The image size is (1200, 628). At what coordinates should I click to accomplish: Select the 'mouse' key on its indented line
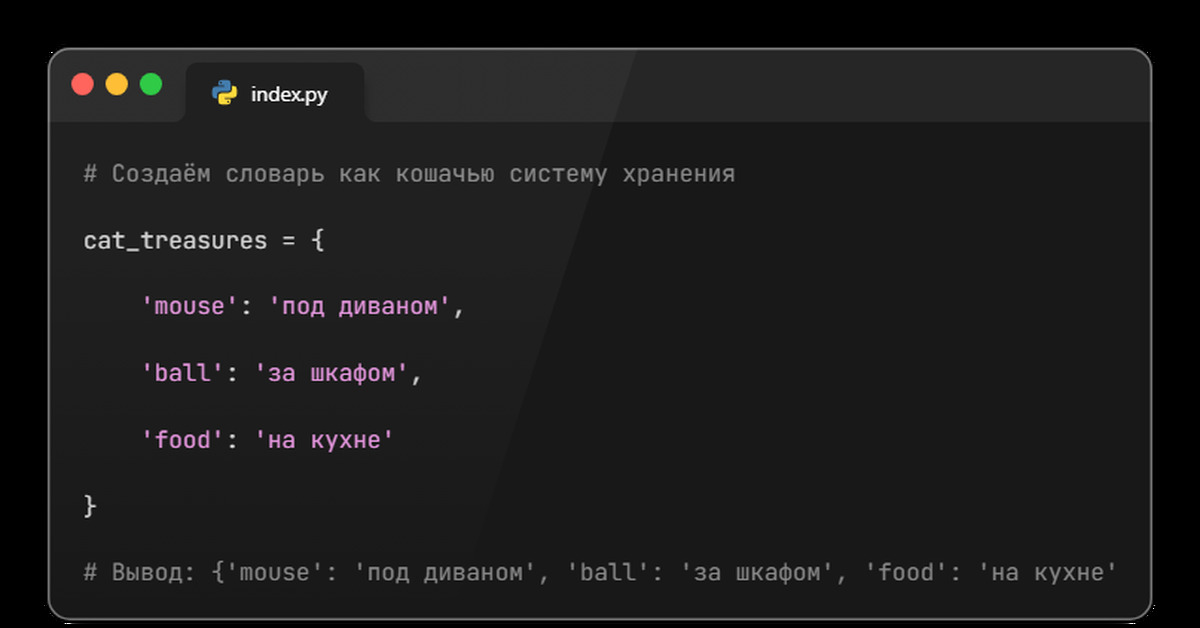(189, 307)
